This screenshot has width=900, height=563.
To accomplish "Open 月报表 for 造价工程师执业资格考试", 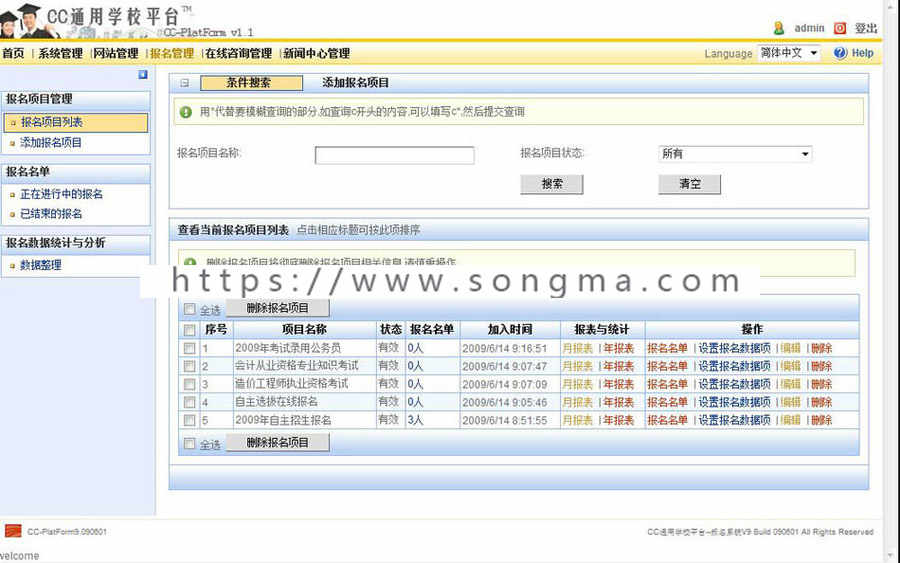I will pos(577,384).
